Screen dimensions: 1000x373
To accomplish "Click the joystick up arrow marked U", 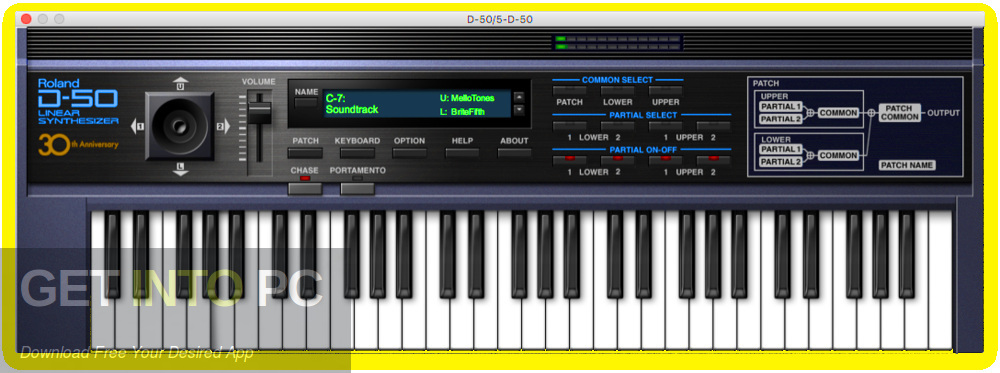I will coord(180,85).
